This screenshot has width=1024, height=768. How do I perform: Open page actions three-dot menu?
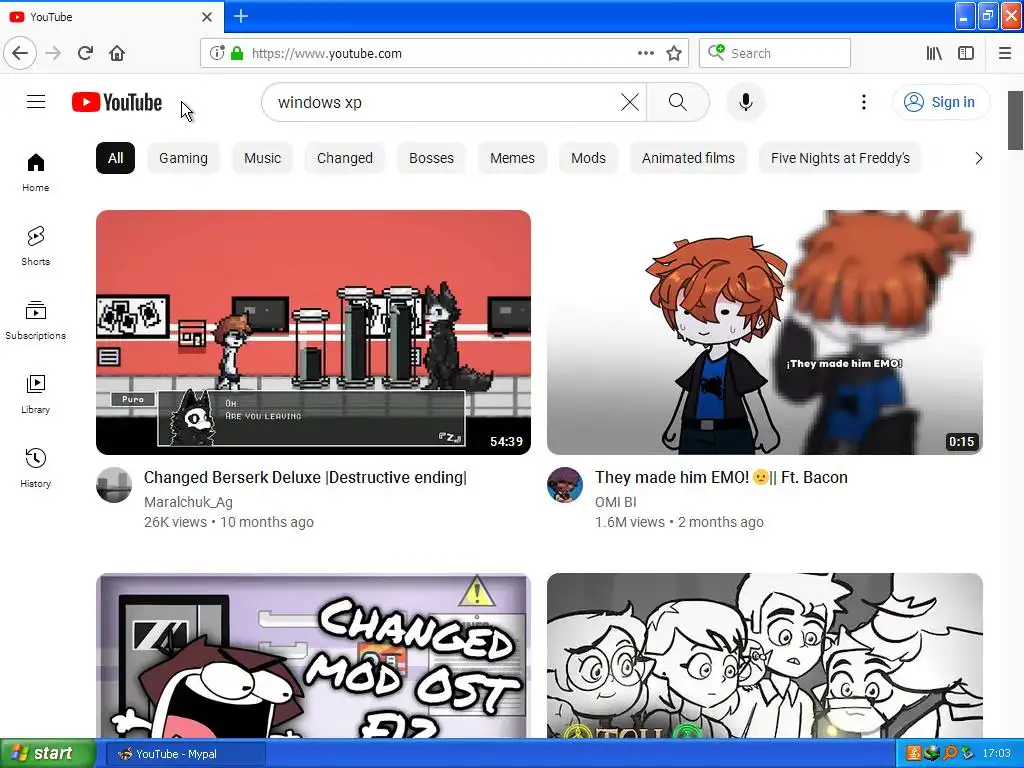[645, 53]
